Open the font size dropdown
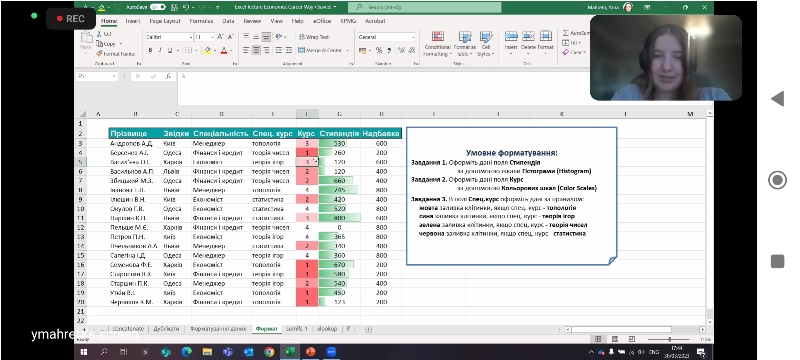The image size is (800, 360). pyautogui.click(x=212, y=37)
